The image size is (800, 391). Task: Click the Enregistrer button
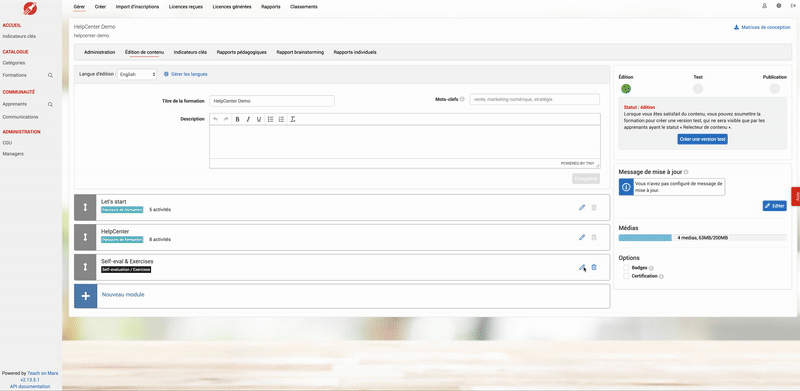(586, 179)
